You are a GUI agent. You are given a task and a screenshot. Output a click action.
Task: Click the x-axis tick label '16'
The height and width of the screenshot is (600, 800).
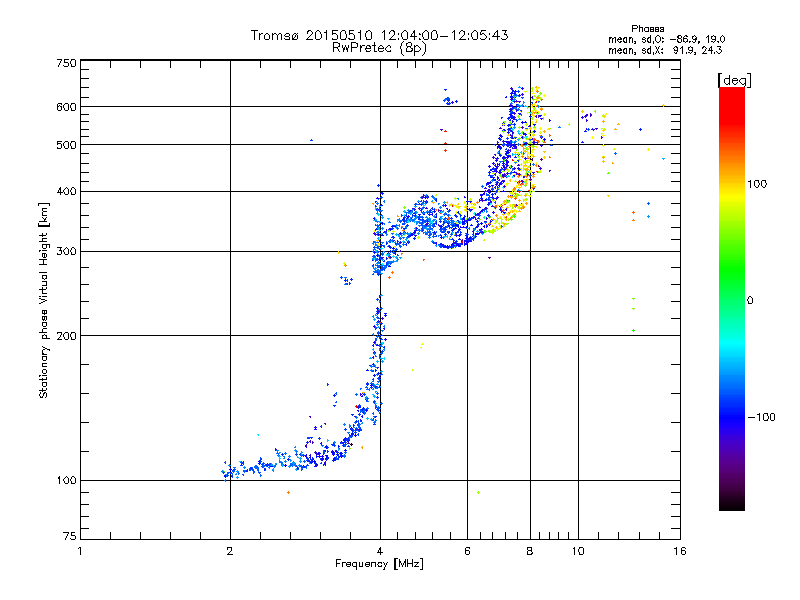680,551
